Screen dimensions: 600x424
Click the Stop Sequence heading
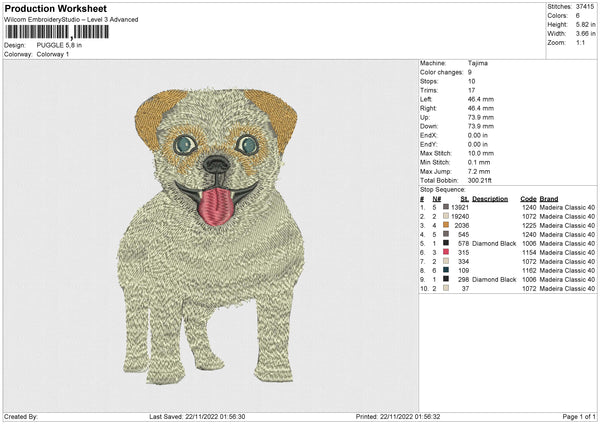click(443, 187)
